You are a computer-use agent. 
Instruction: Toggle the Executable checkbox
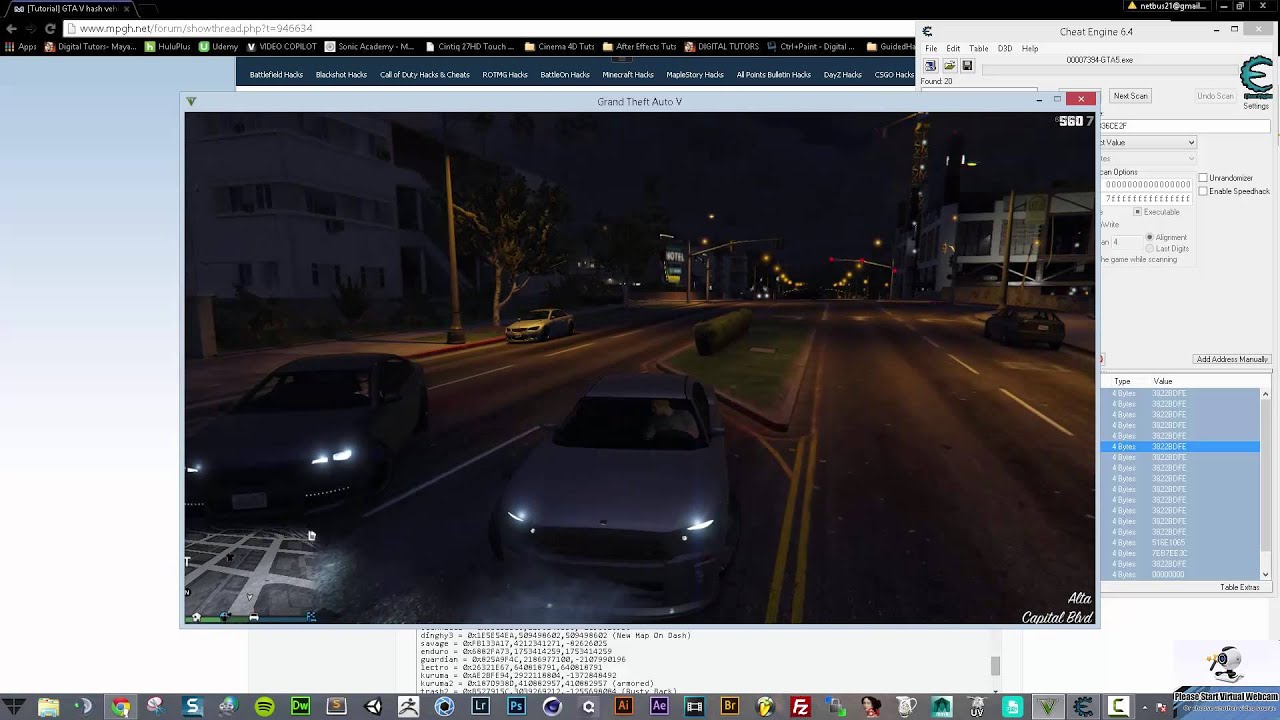[x=1138, y=212]
